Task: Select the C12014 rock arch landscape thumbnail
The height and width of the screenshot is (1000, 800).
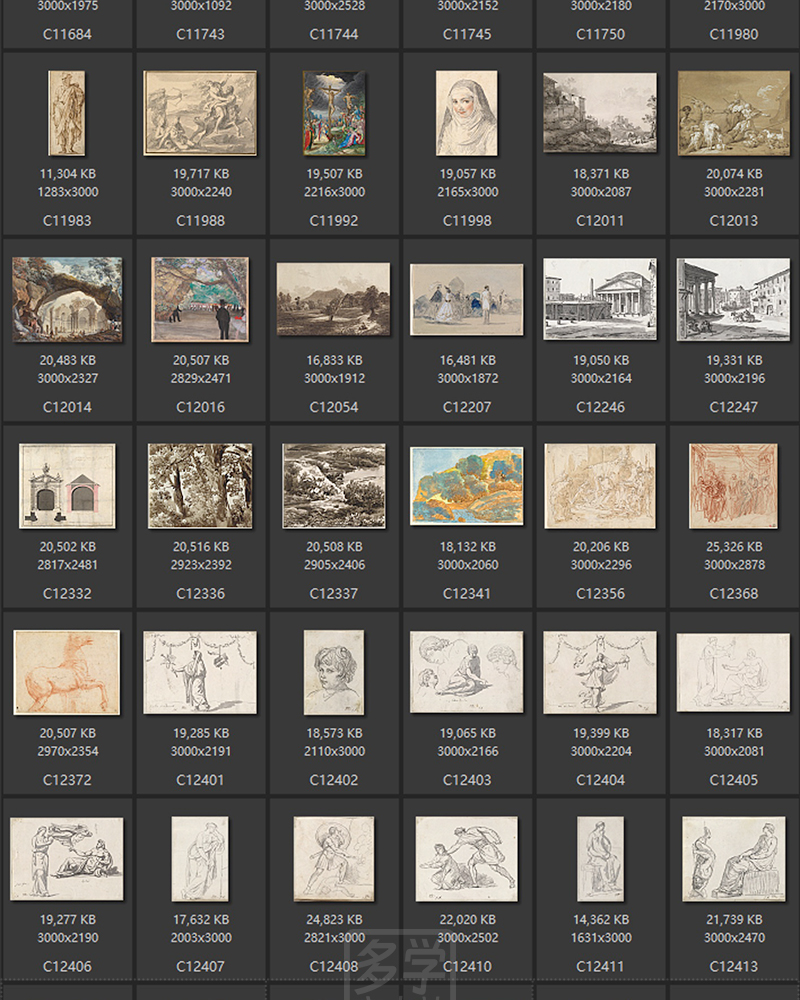Action: point(66,299)
